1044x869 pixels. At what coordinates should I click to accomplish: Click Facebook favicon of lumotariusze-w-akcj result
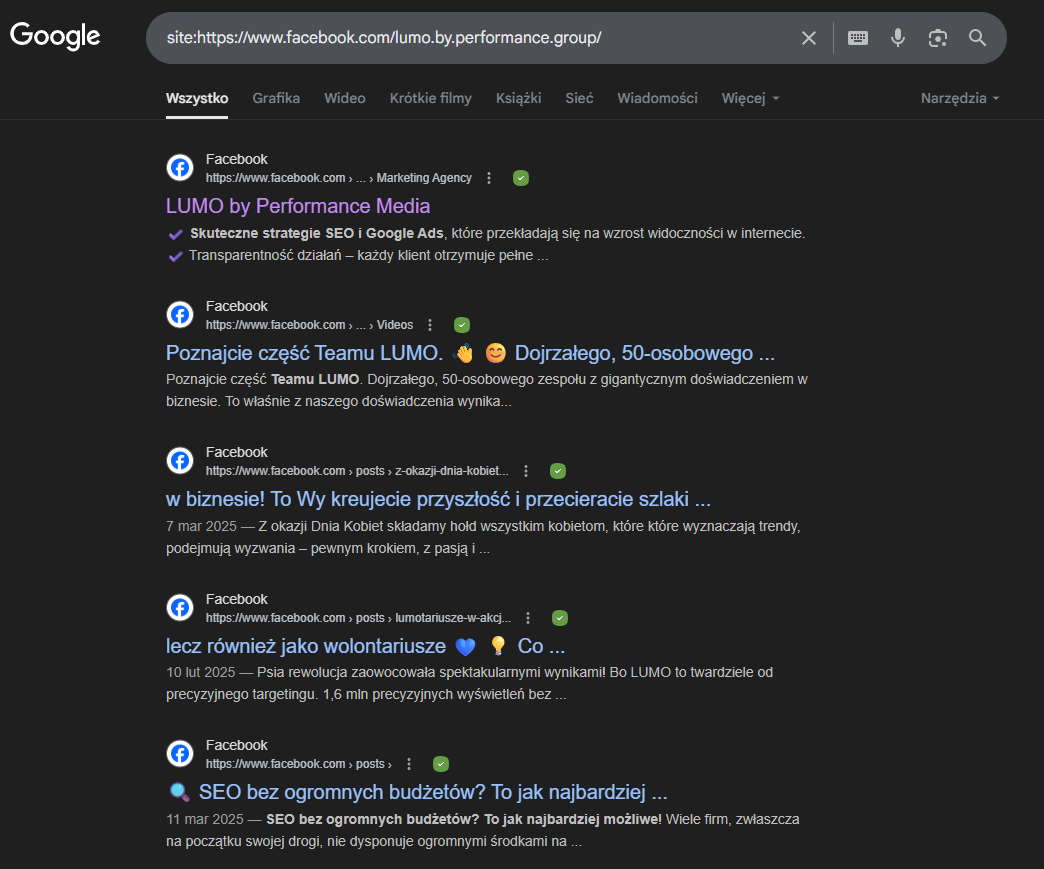click(180, 607)
